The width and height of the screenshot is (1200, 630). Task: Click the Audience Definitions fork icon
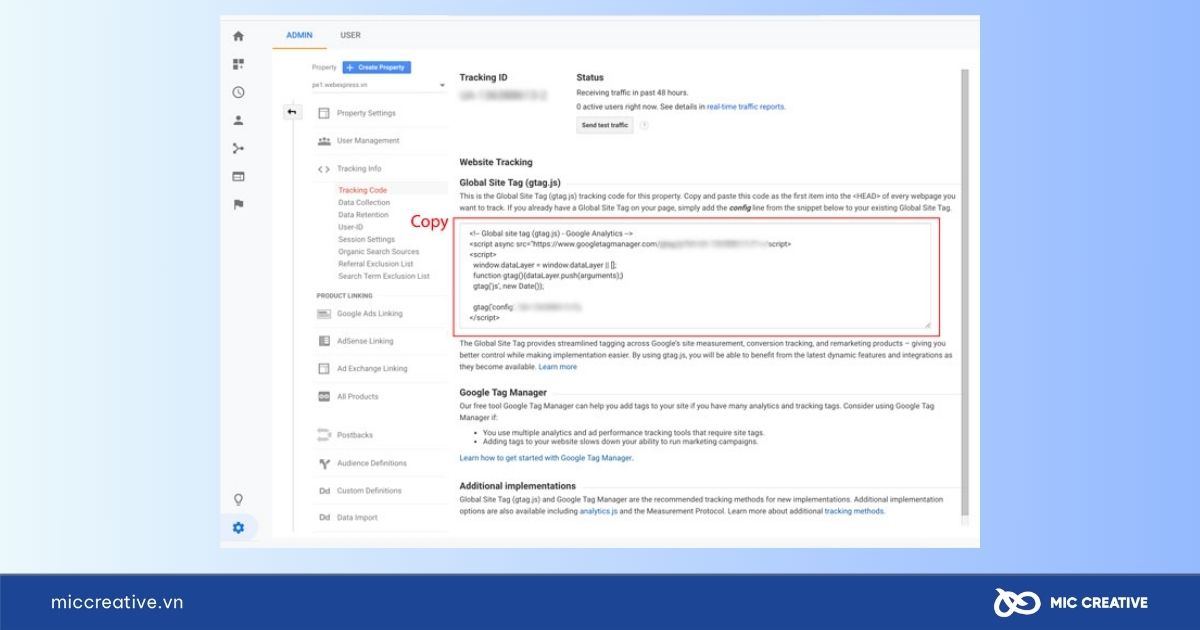pos(324,463)
